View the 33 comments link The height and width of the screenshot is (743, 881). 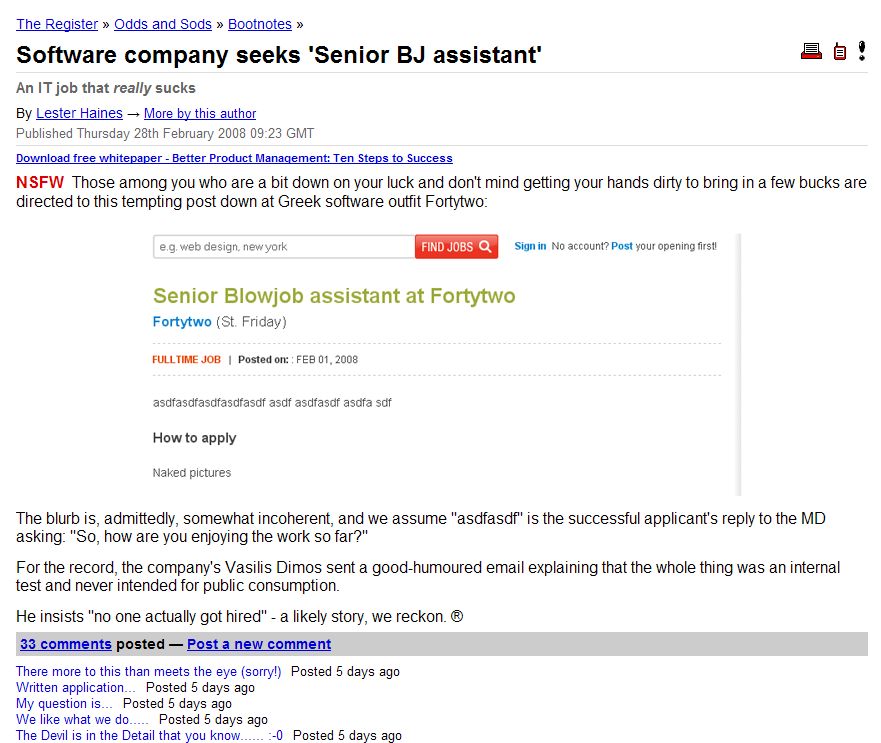[66, 644]
